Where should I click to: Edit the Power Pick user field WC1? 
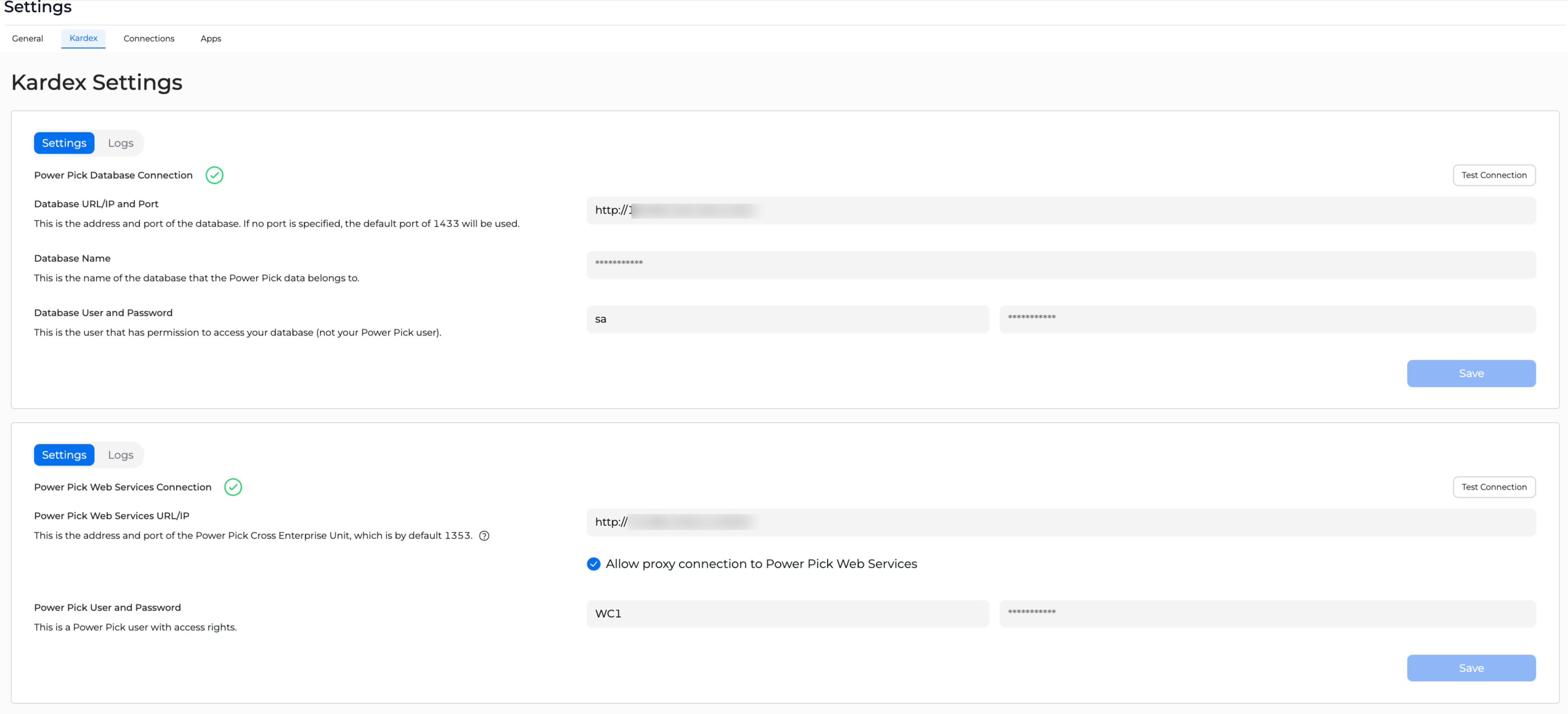click(788, 614)
